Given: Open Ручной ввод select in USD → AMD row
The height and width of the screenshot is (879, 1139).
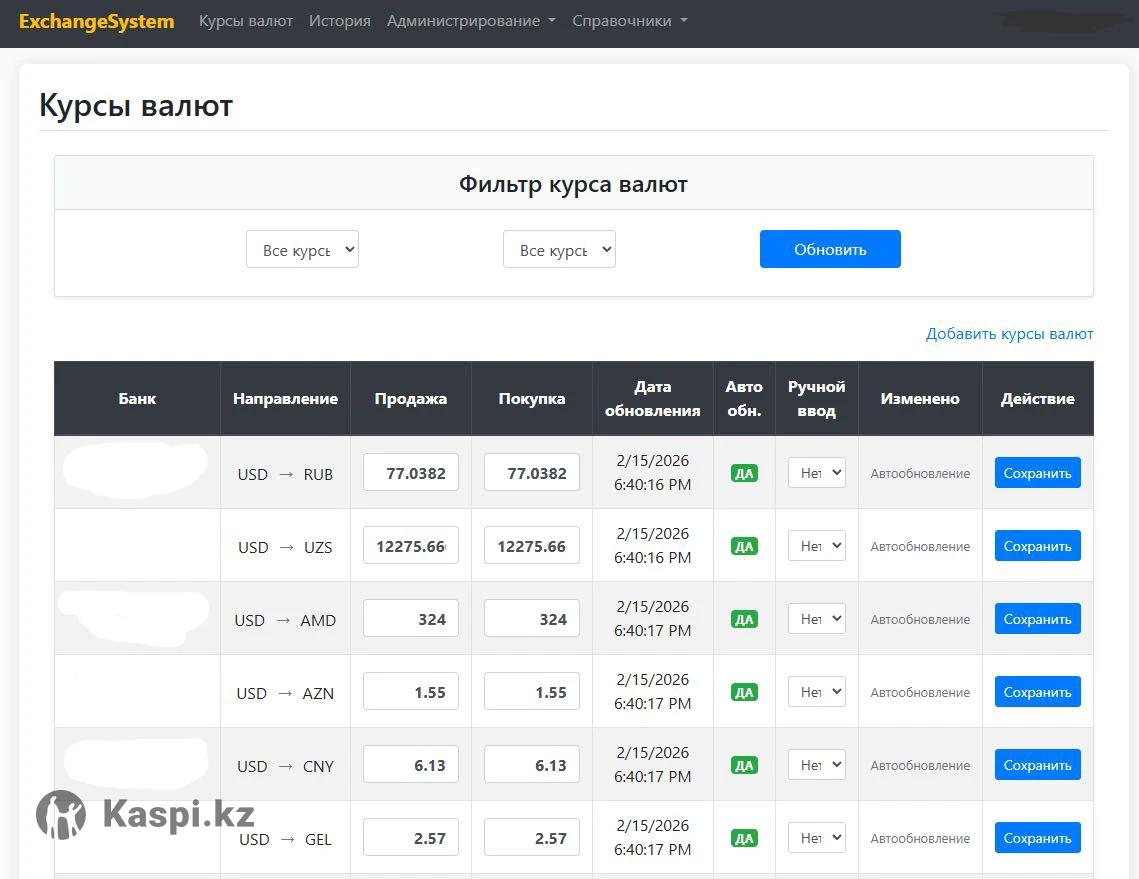Looking at the screenshot, I should coord(817,619).
